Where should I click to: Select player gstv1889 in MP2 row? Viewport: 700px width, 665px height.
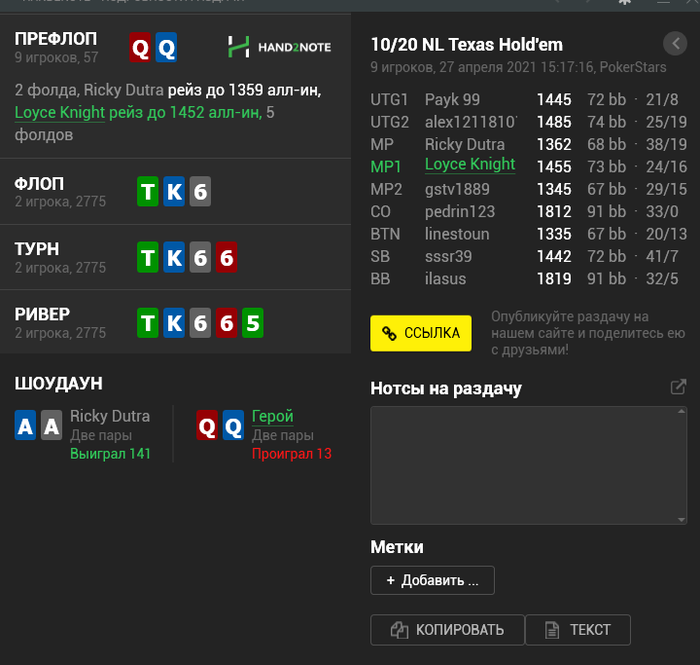coord(457,189)
